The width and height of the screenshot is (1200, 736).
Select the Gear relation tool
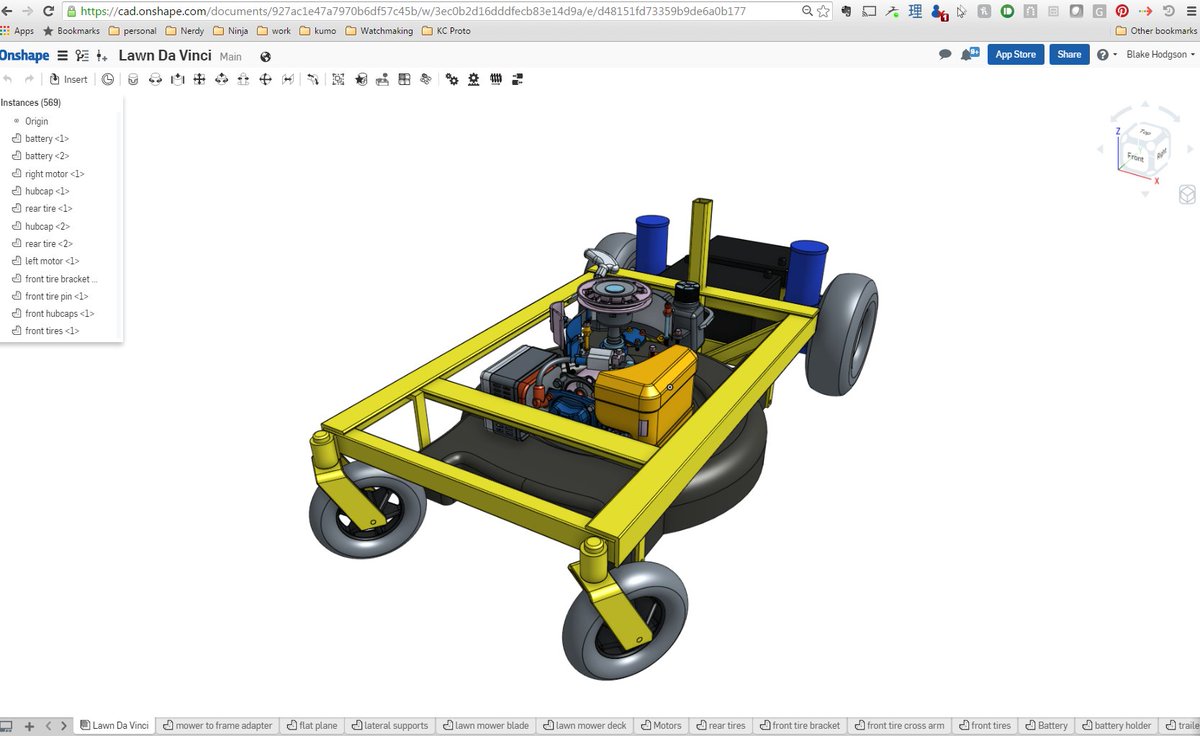[452, 79]
